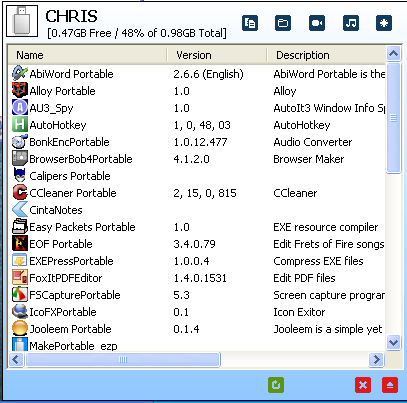Sort the list by the Name column header
Screen dimensions: 407x403
(87, 55)
